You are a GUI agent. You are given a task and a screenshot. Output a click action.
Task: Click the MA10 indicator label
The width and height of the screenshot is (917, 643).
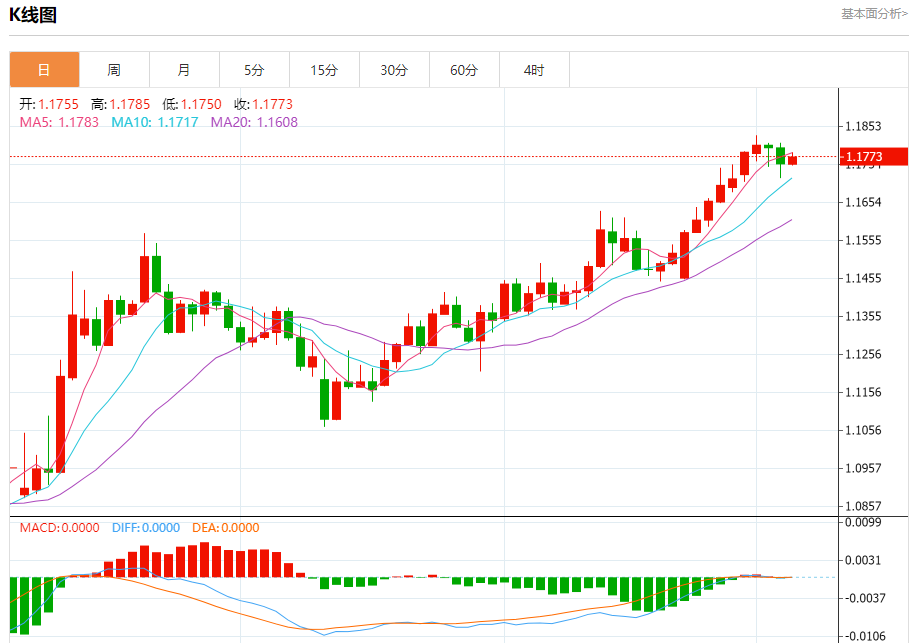pos(154,122)
